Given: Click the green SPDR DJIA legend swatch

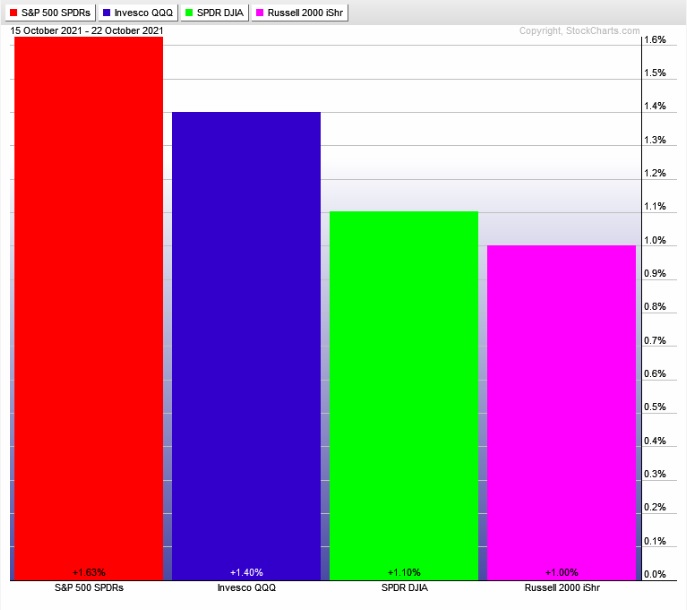Looking at the screenshot, I should pos(189,13).
